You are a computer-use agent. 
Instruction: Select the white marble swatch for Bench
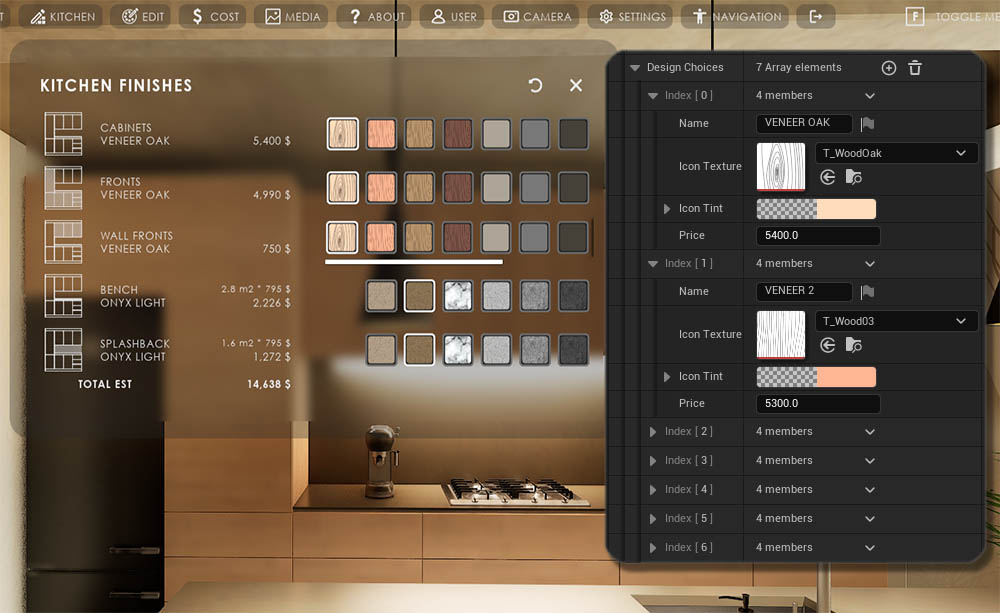point(458,296)
